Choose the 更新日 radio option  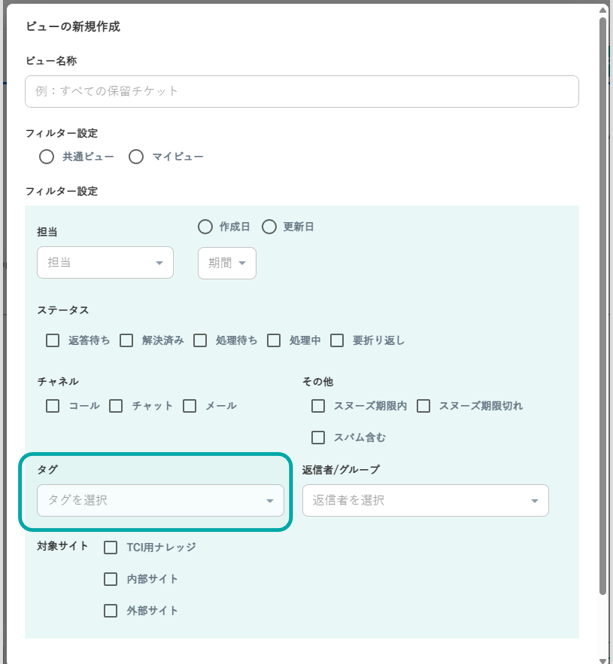click(x=269, y=227)
